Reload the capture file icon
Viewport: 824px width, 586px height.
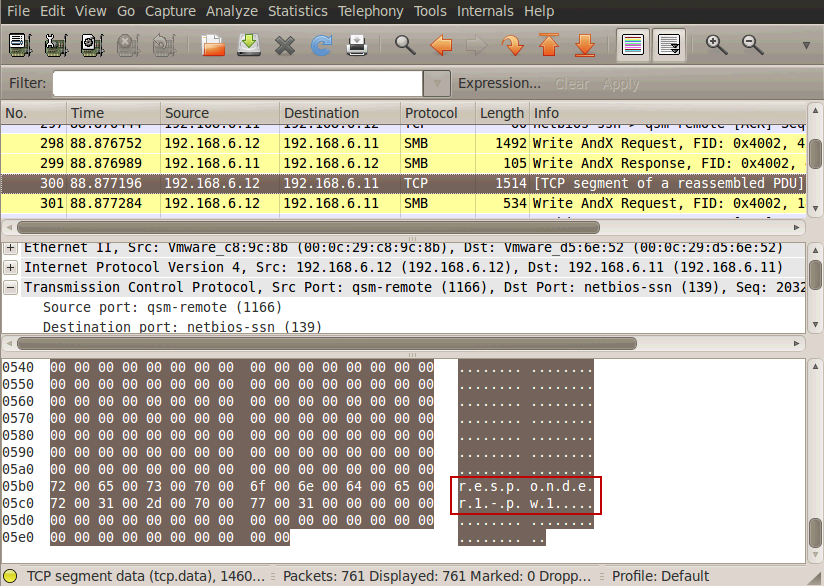[321, 45]
